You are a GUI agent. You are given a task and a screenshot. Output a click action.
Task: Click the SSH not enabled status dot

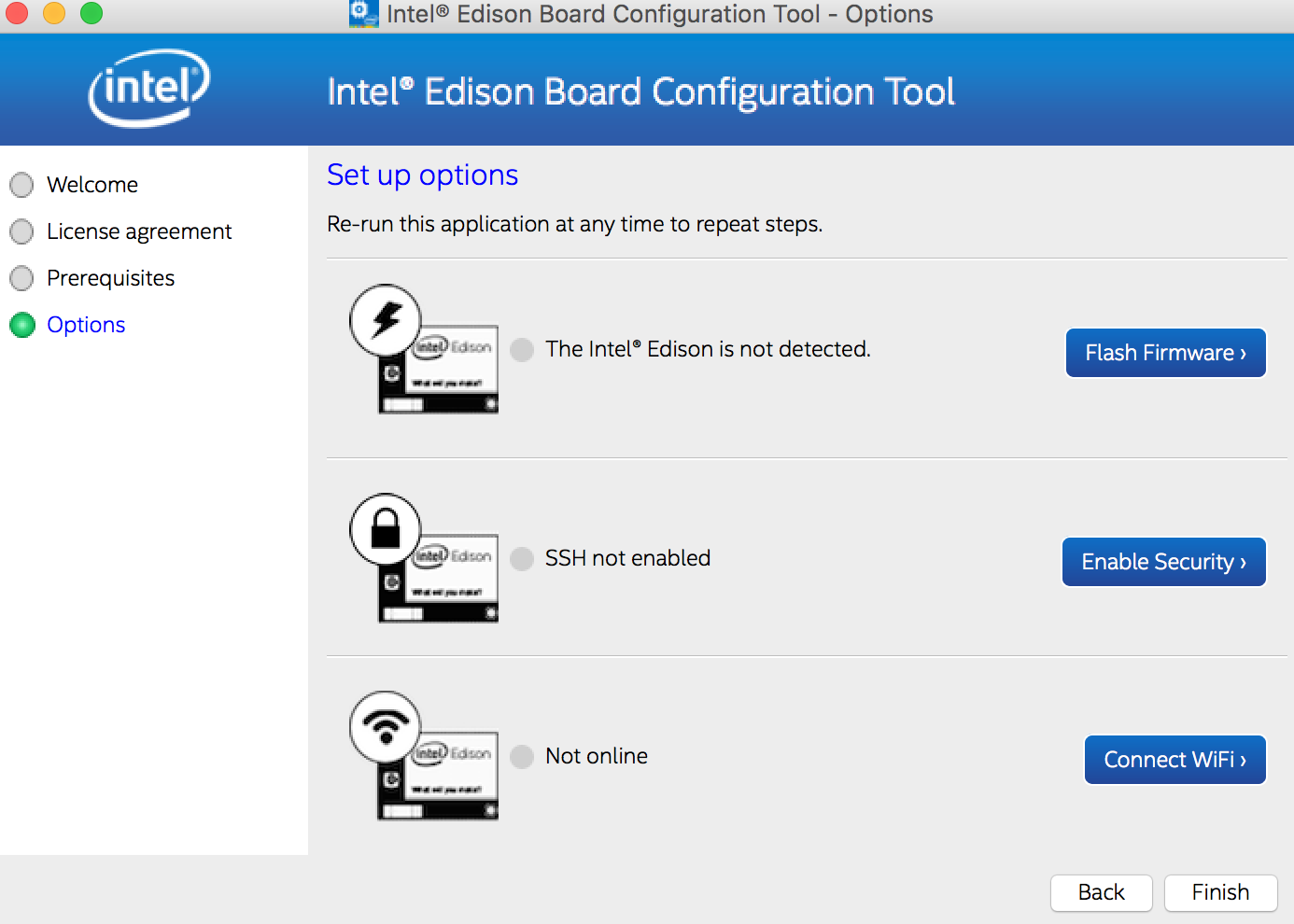point(523,559)
